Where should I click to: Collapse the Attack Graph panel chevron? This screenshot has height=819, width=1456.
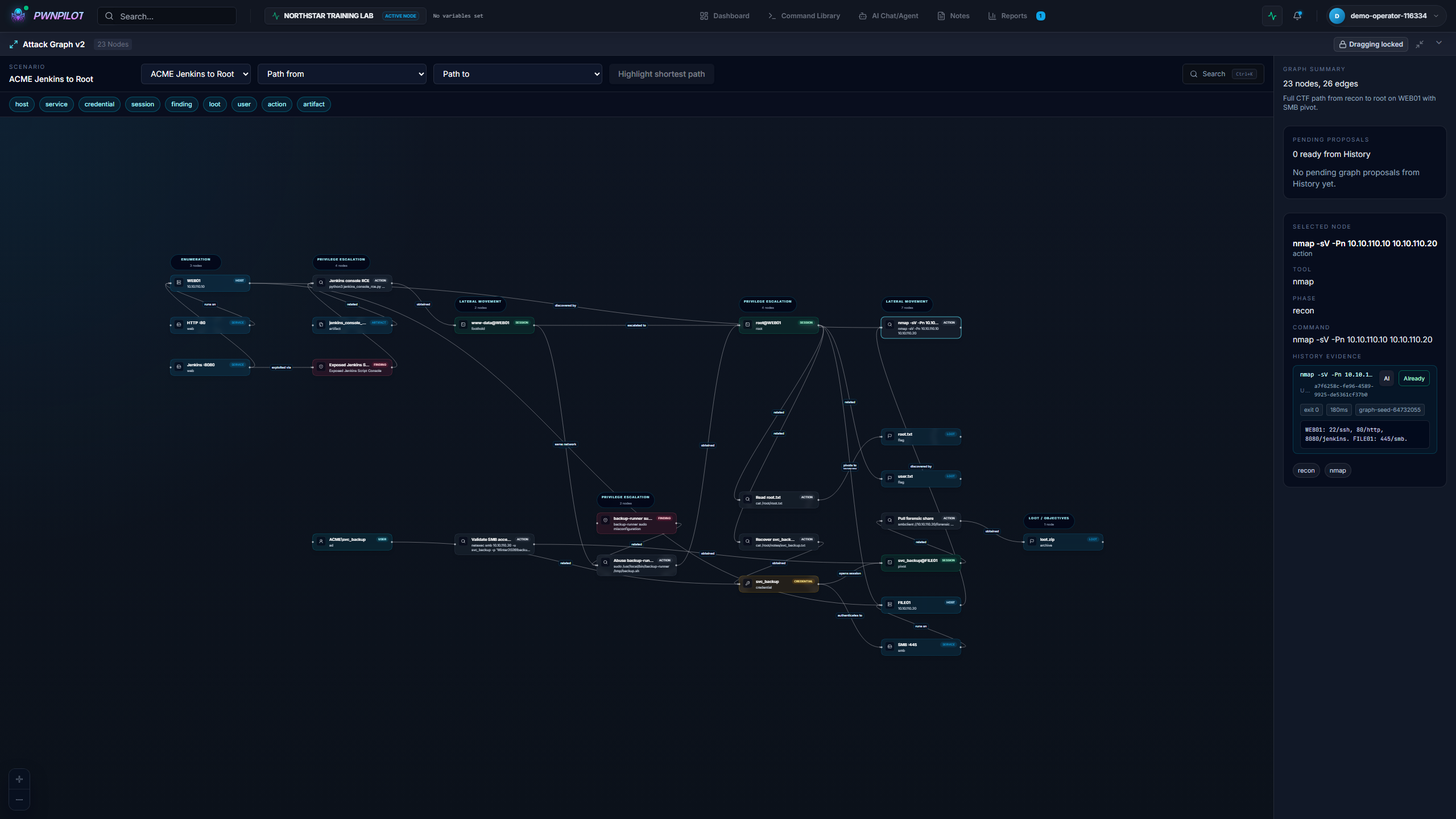(x=1439, y=43)
